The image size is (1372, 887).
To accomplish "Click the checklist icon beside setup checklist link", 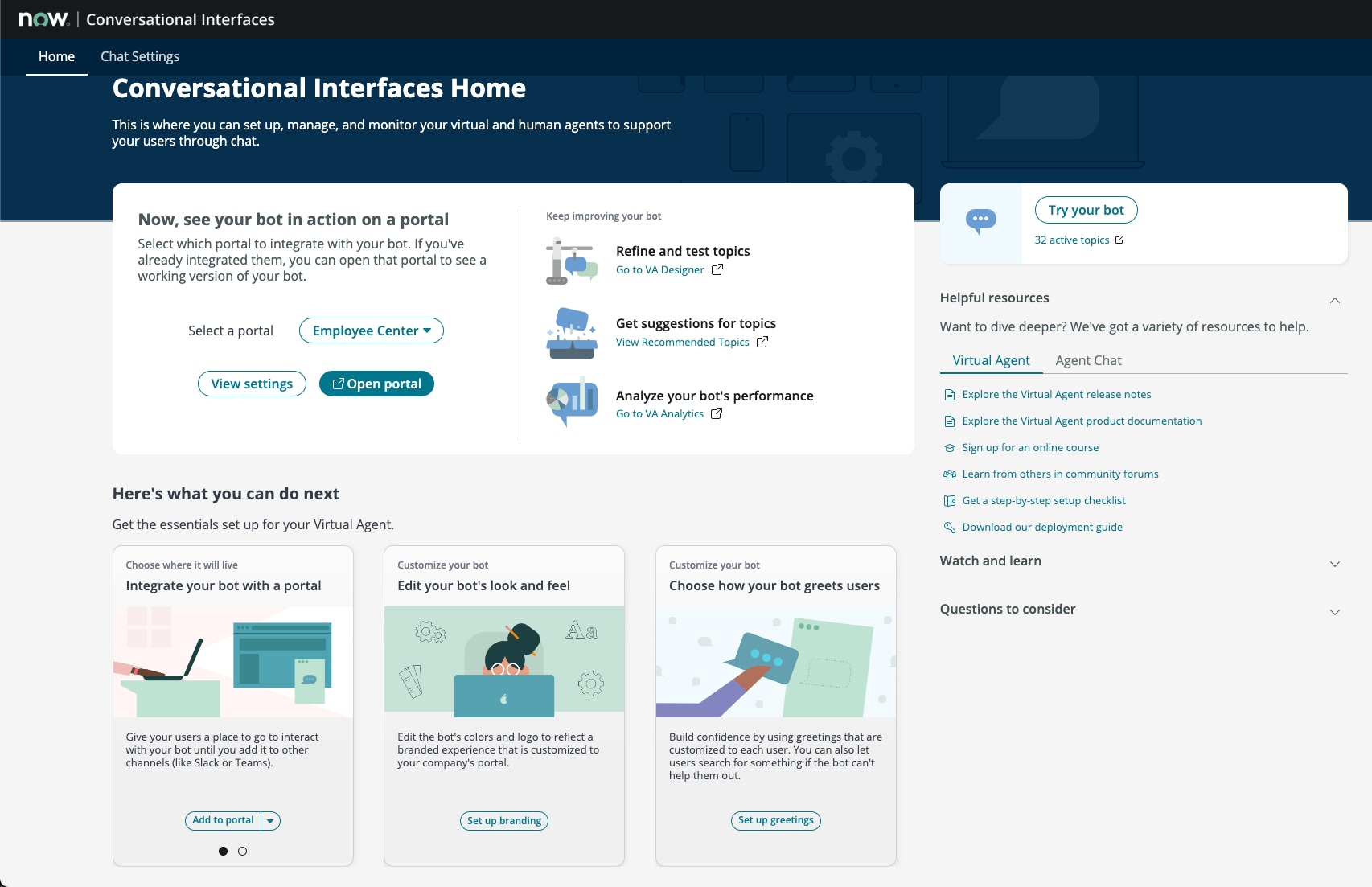I will coord(948,500).
